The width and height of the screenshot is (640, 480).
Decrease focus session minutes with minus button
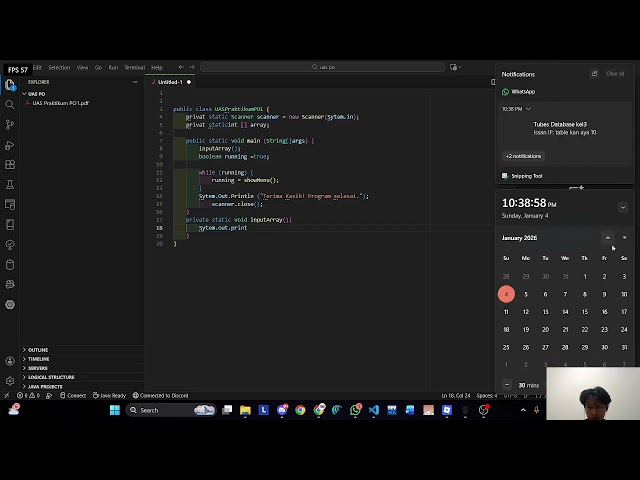pyautogui.click(x=507, y=385)
